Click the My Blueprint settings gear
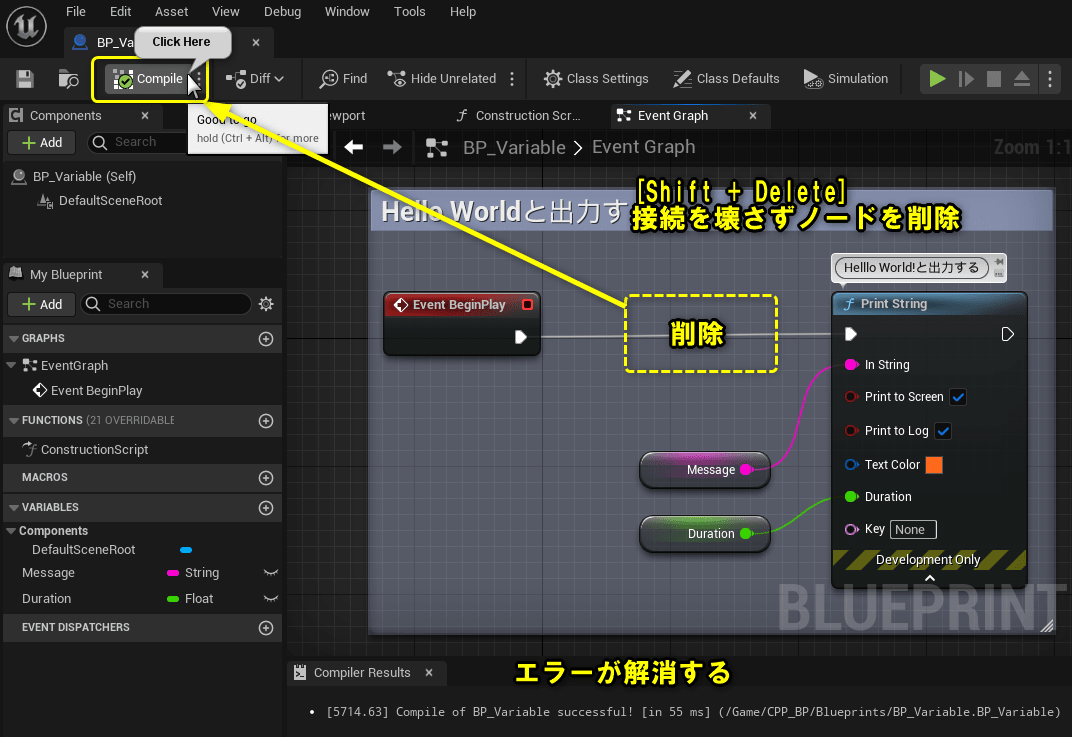This screenshot has height=737, width=1072. (265, 304)
